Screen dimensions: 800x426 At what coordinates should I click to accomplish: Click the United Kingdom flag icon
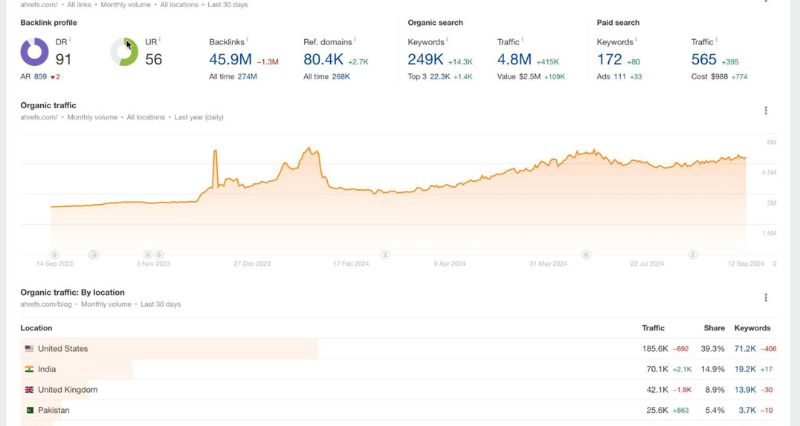click(29, 389)
